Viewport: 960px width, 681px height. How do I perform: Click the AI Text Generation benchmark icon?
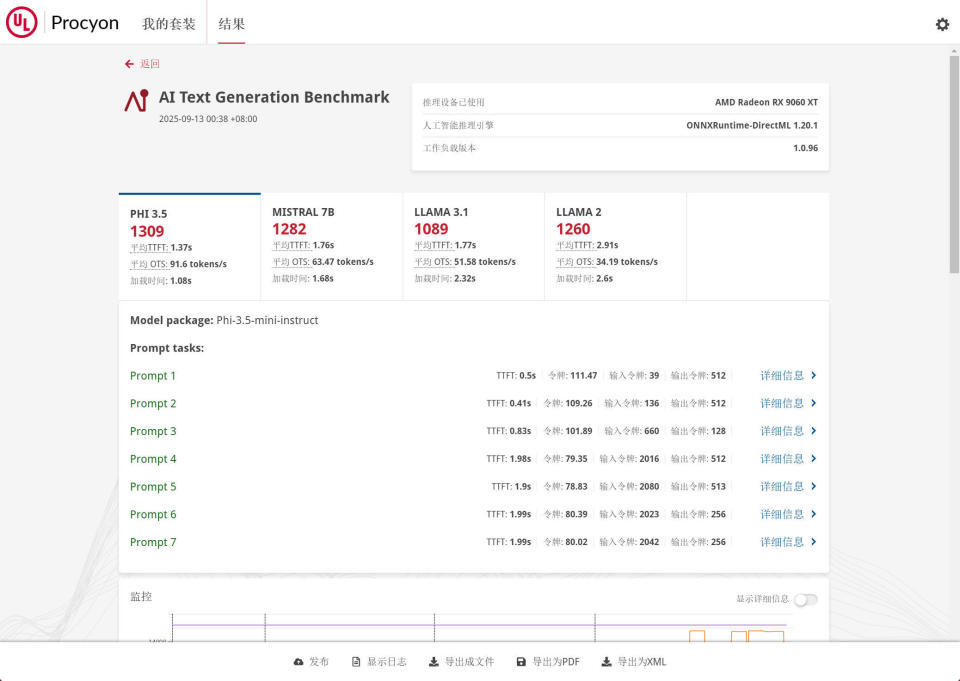[136, 100]
